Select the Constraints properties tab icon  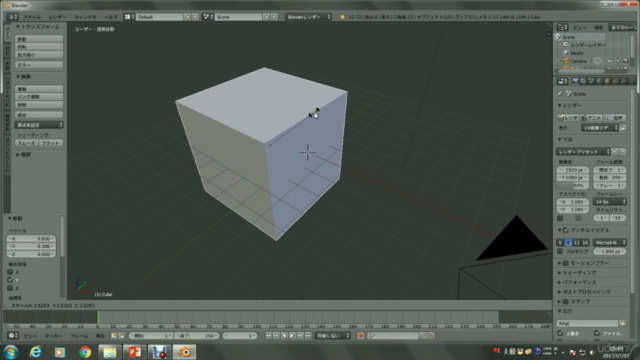click(615, 81)
